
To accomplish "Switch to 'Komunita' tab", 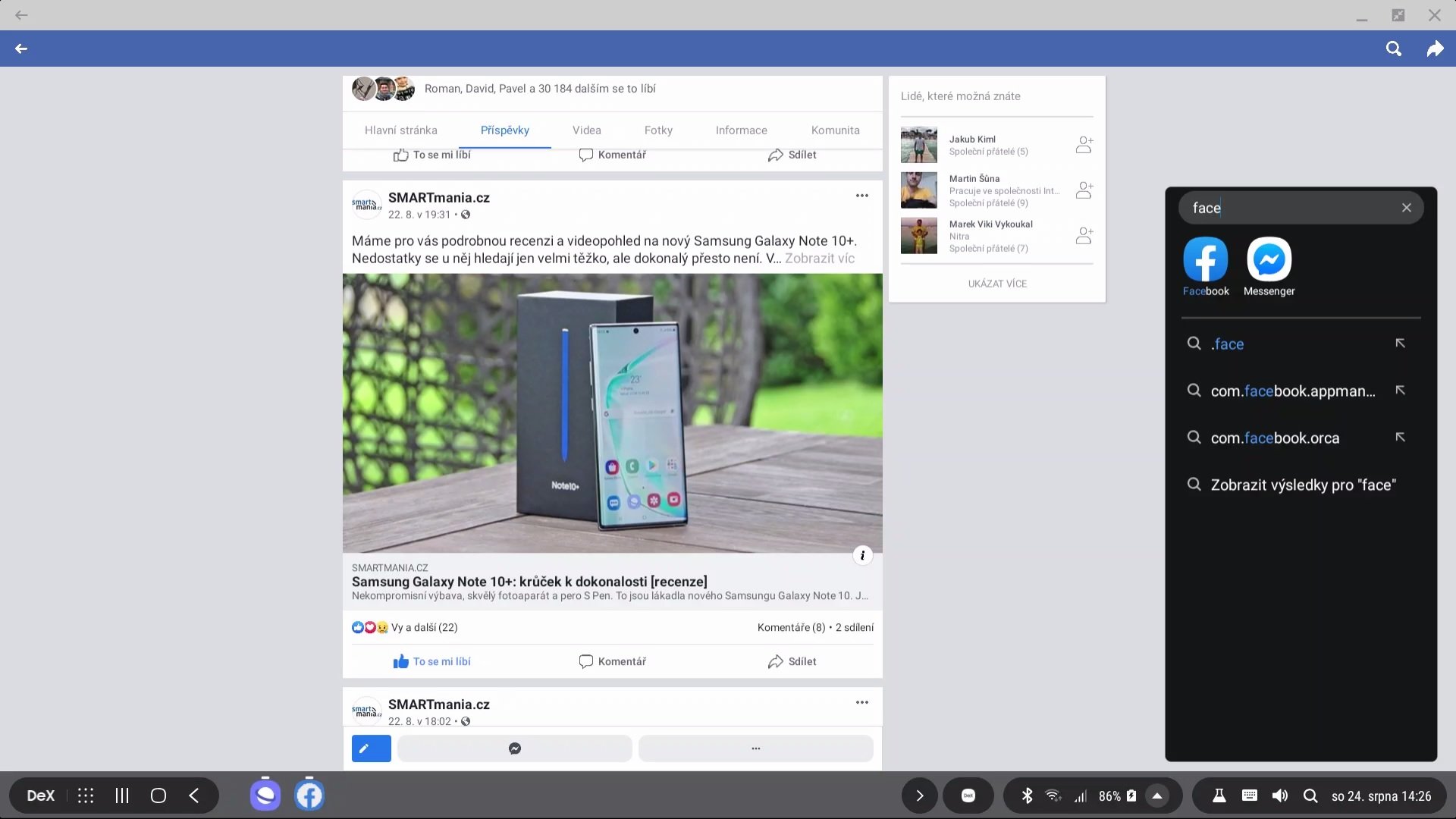I will tap(836, 130).
